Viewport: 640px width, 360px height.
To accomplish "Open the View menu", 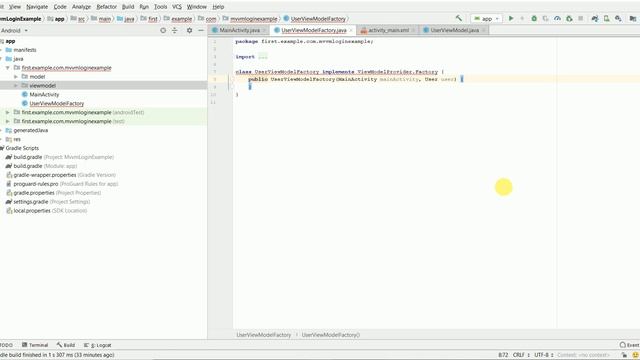I will tap(15, 7).
